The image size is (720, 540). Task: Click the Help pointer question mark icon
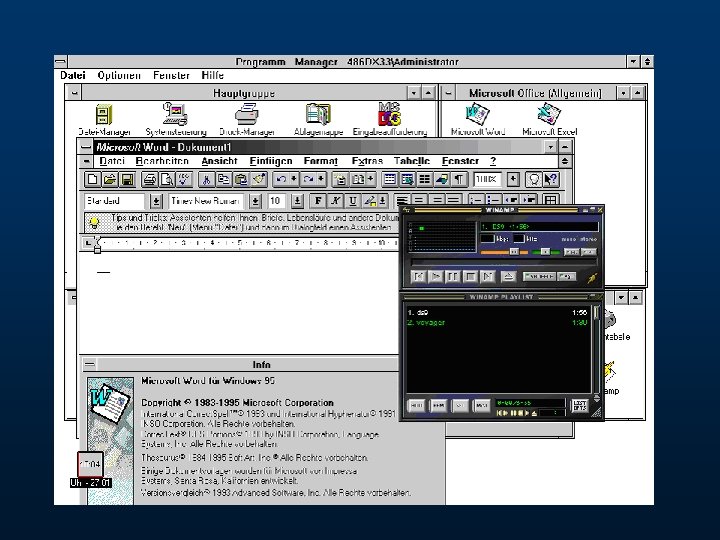(x=551, y=179)
